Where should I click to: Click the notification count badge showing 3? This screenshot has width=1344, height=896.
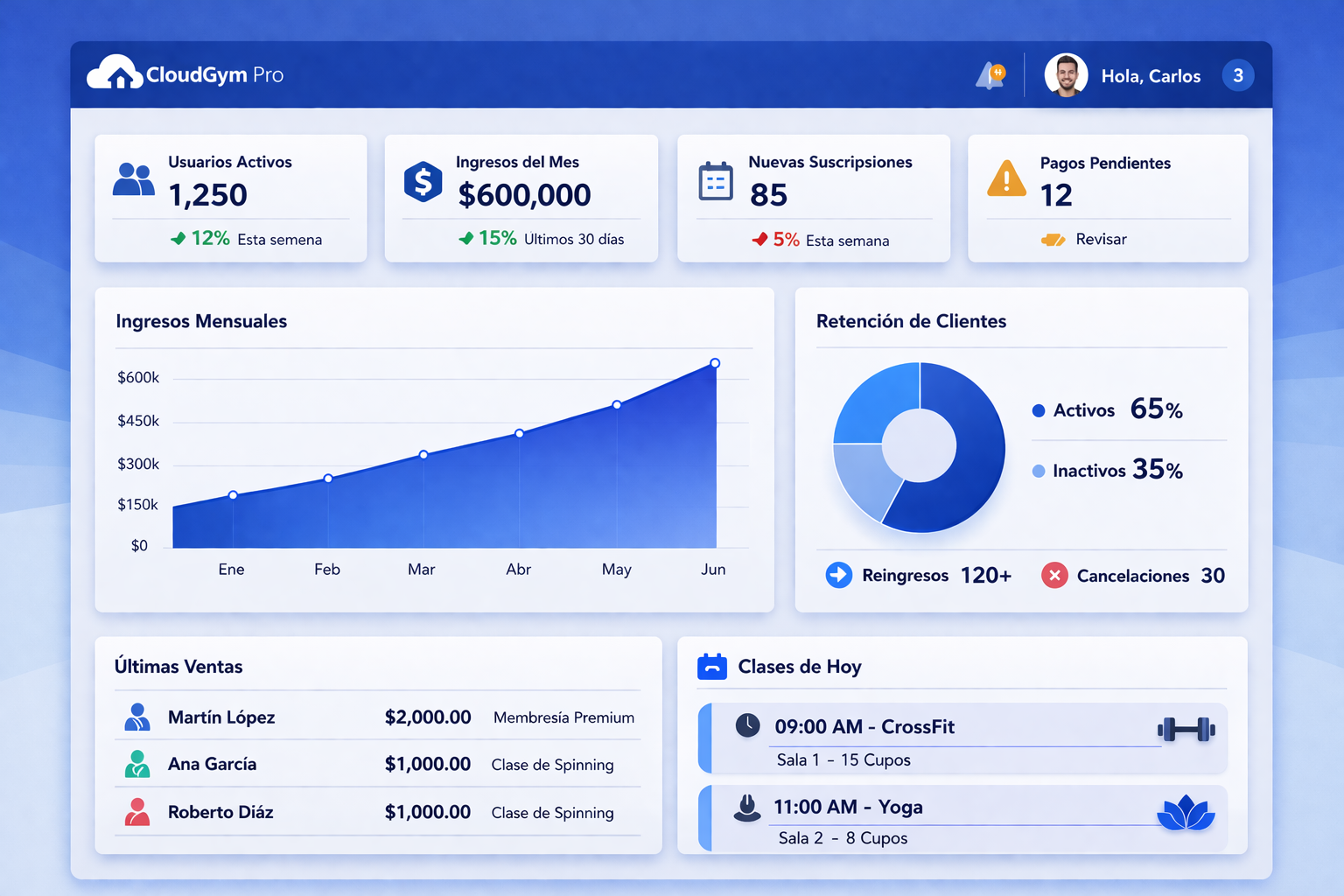click(x=1237, y=75)
